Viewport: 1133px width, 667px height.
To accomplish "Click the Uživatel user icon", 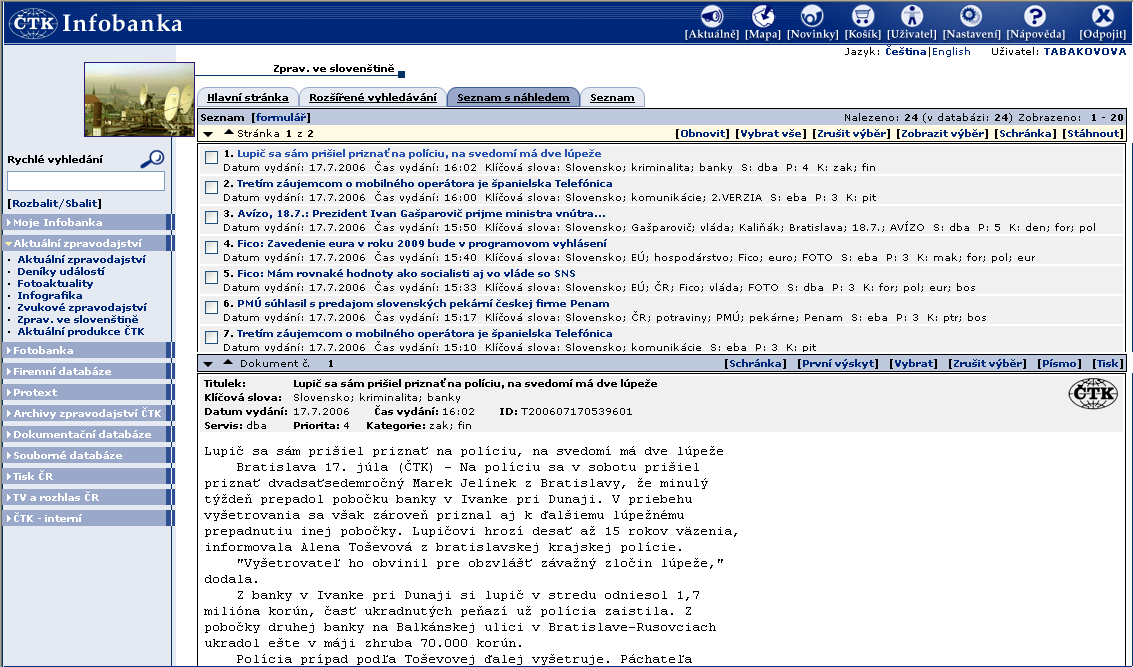I will tap(912, 17).
